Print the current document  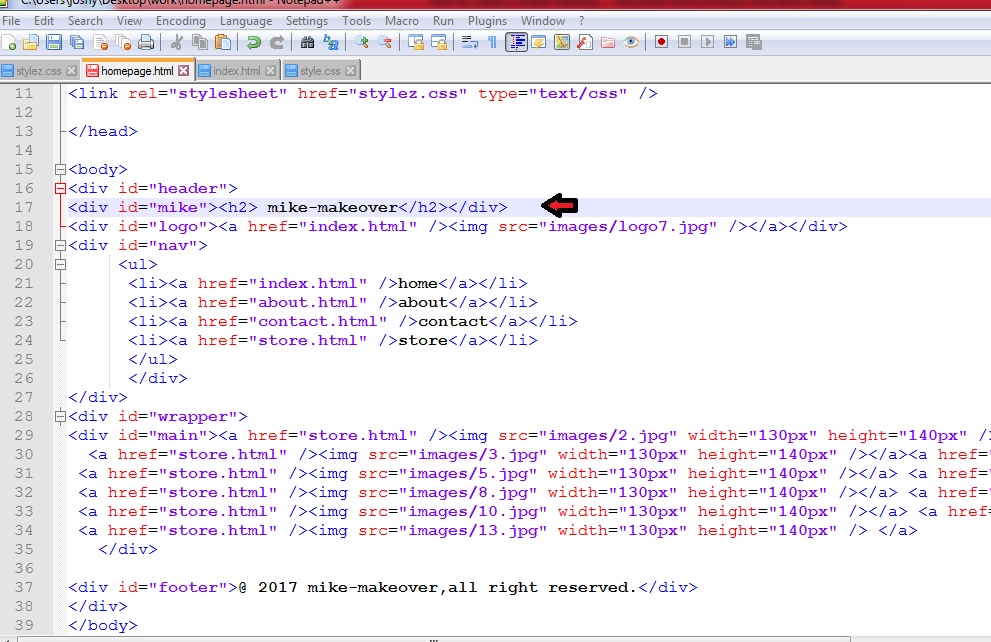coord(146,42)
